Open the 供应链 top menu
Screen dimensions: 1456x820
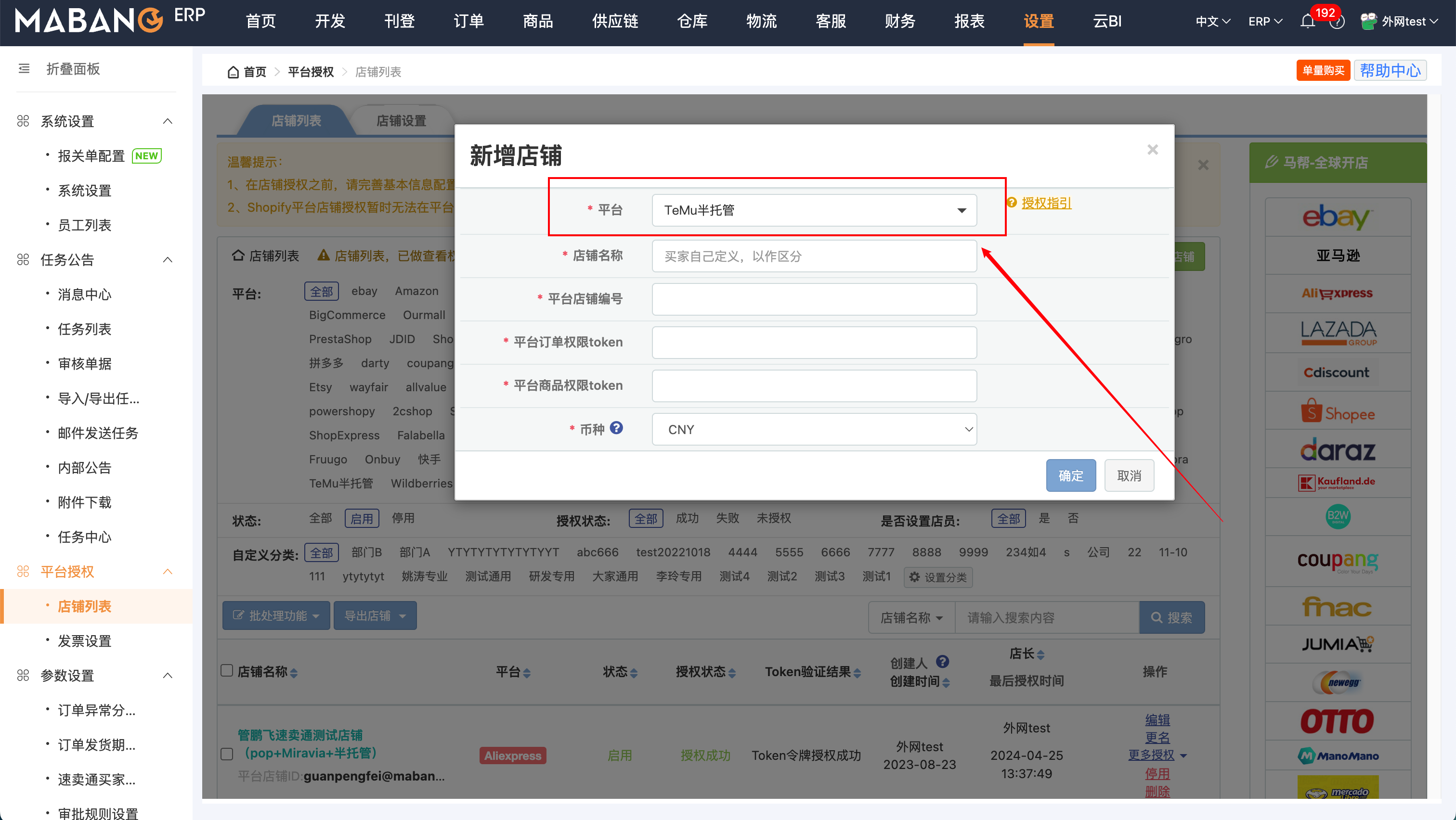615,22
